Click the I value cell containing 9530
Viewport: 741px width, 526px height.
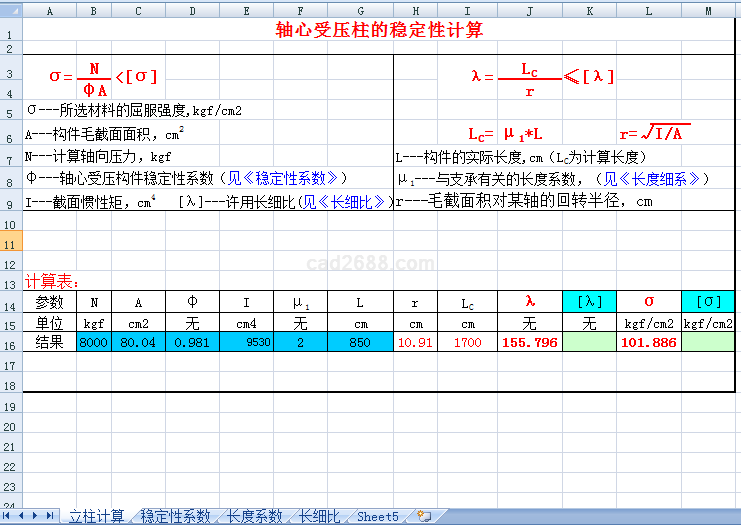click(247, 342)
